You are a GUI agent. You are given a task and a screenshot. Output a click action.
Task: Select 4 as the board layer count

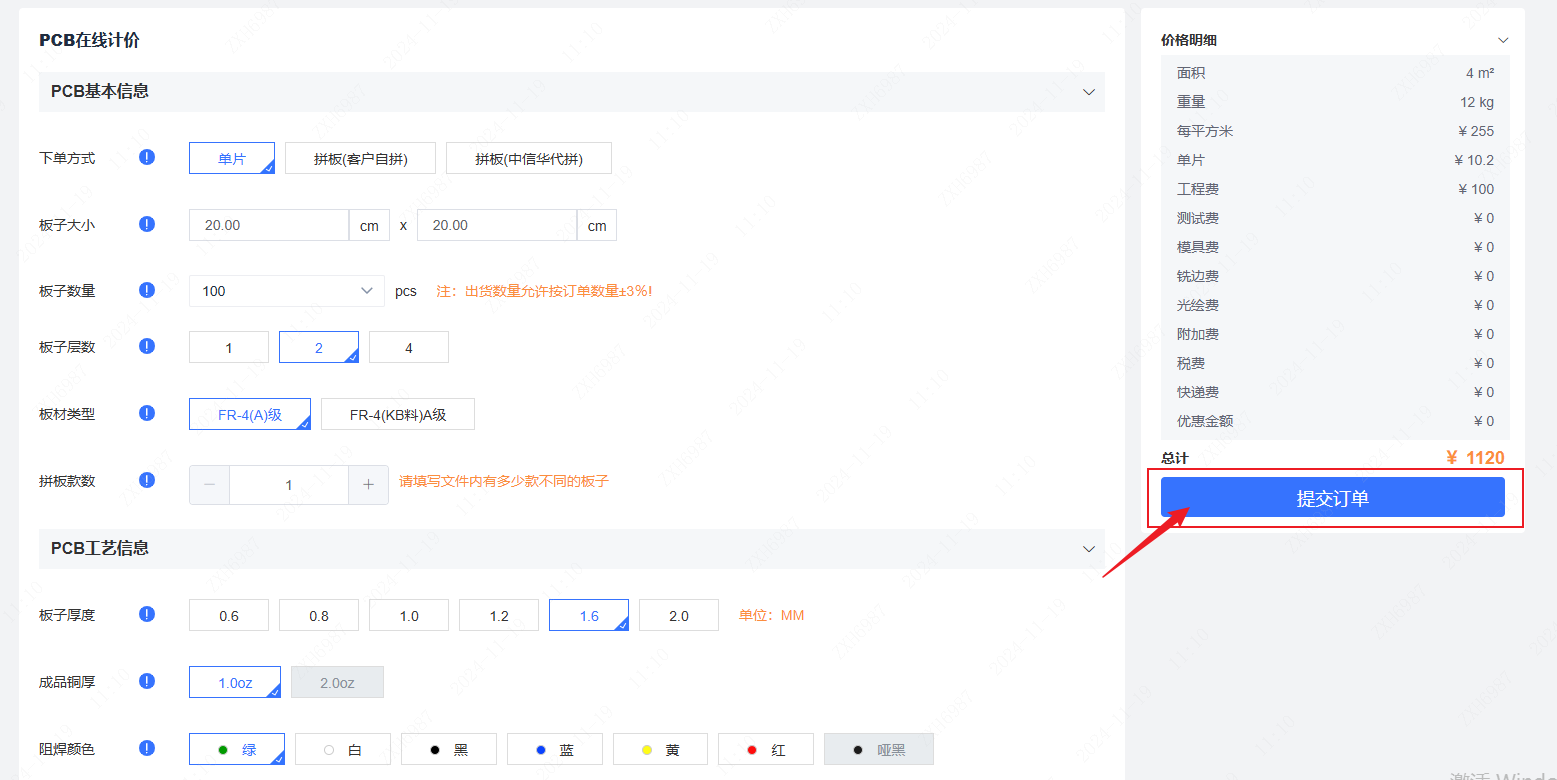[408, 346]
